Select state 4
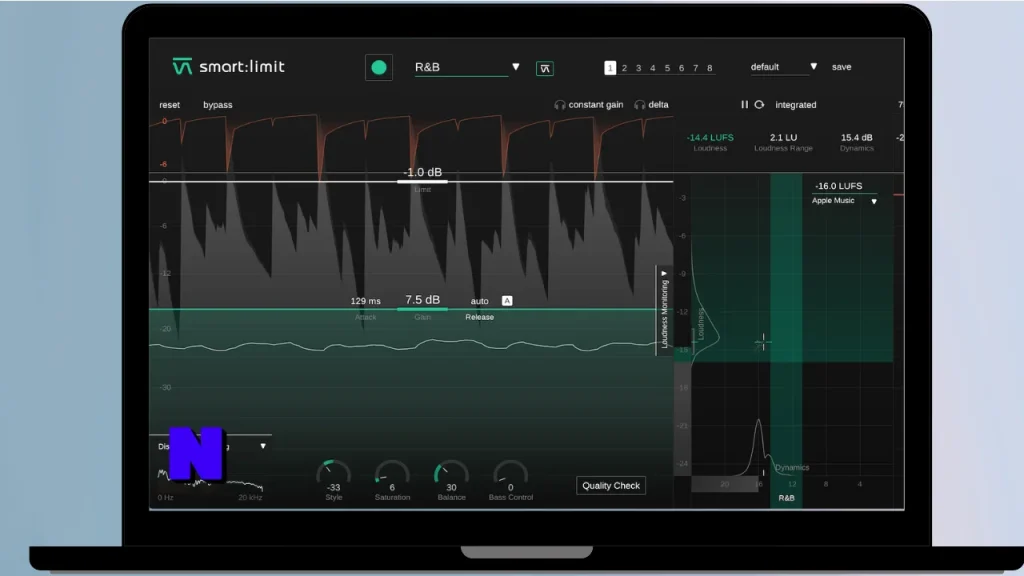The image size is (1024, 576). coord(652,68)
